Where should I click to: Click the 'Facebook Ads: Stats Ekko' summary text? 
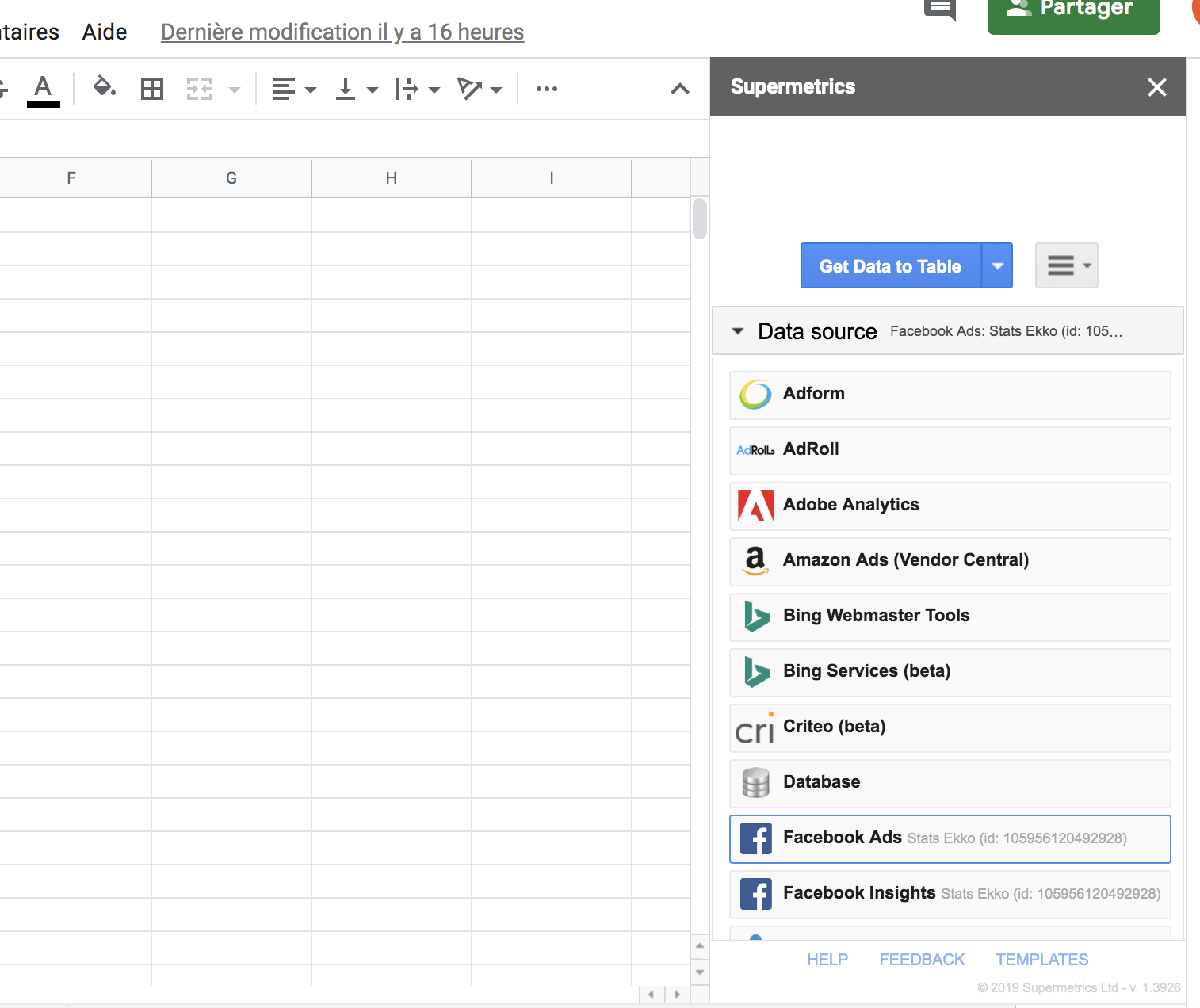click(x=1006, y=331)
